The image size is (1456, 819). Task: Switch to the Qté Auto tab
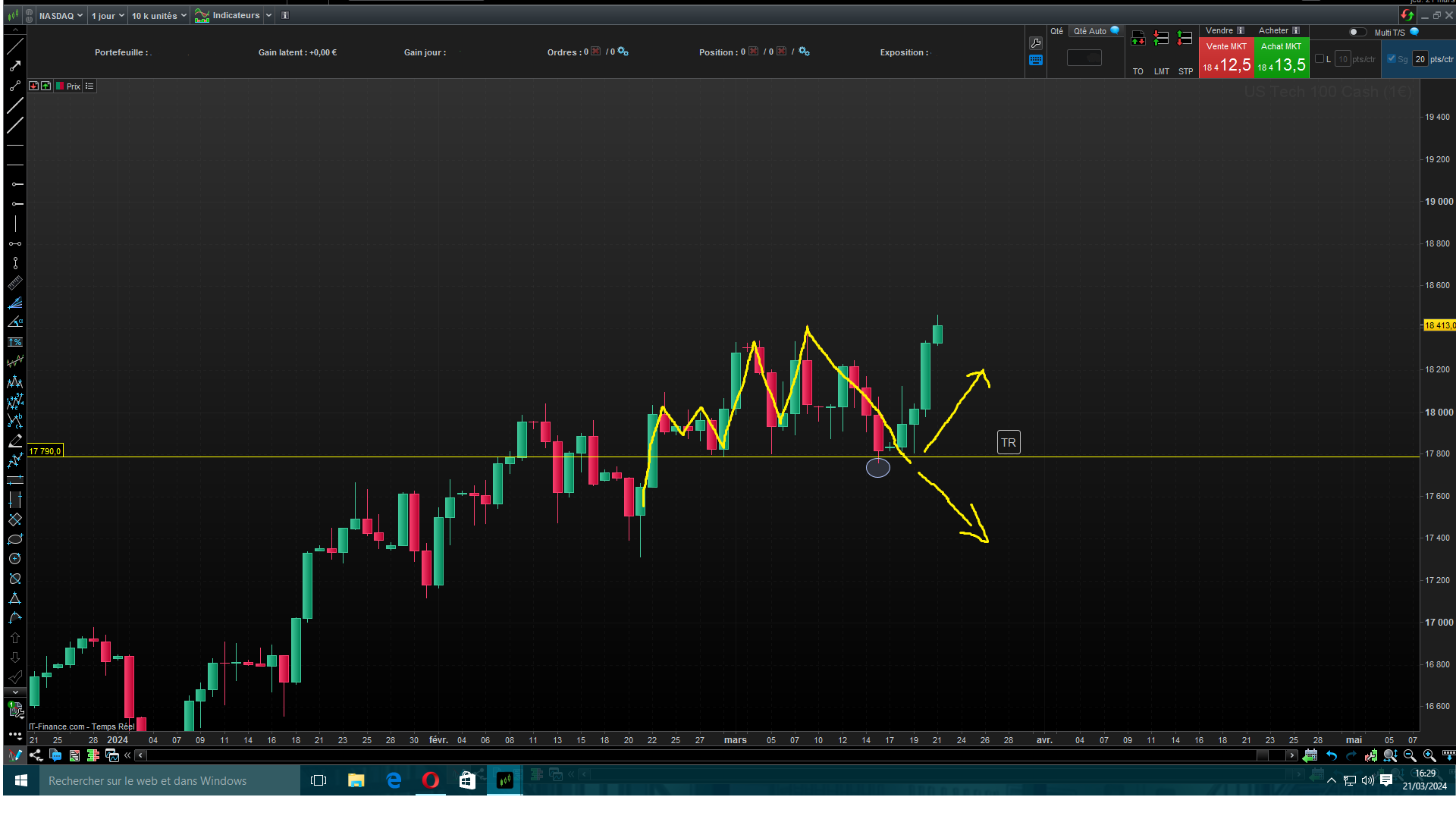(1090, 31)
